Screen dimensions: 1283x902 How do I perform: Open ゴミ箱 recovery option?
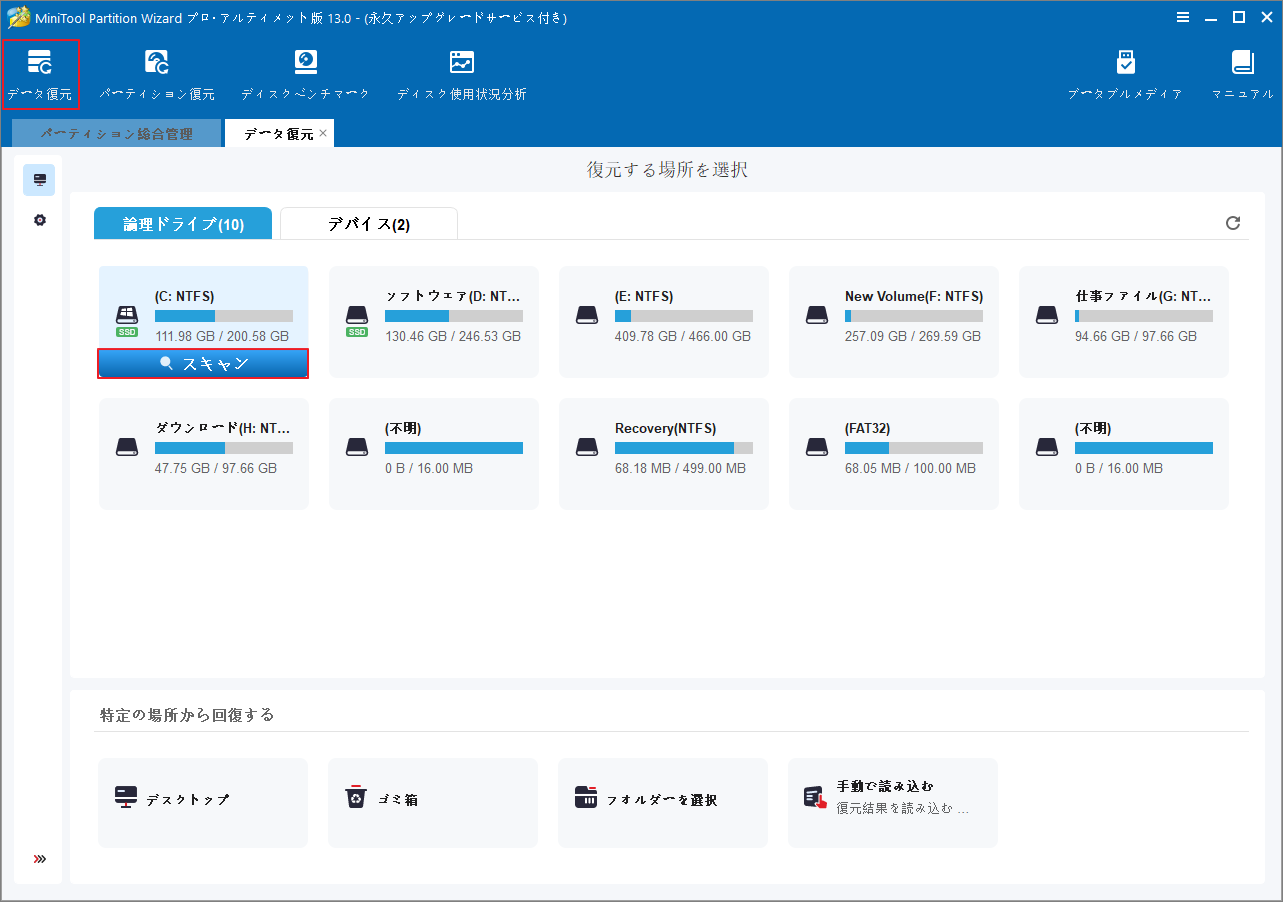[432, 801]
